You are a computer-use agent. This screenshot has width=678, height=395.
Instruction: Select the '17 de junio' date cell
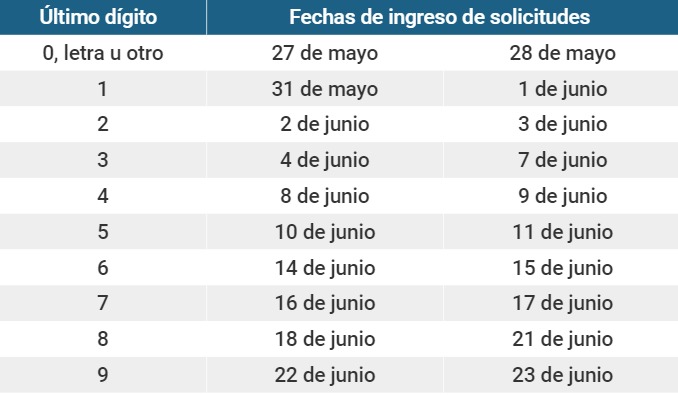[x=561, y=303]
